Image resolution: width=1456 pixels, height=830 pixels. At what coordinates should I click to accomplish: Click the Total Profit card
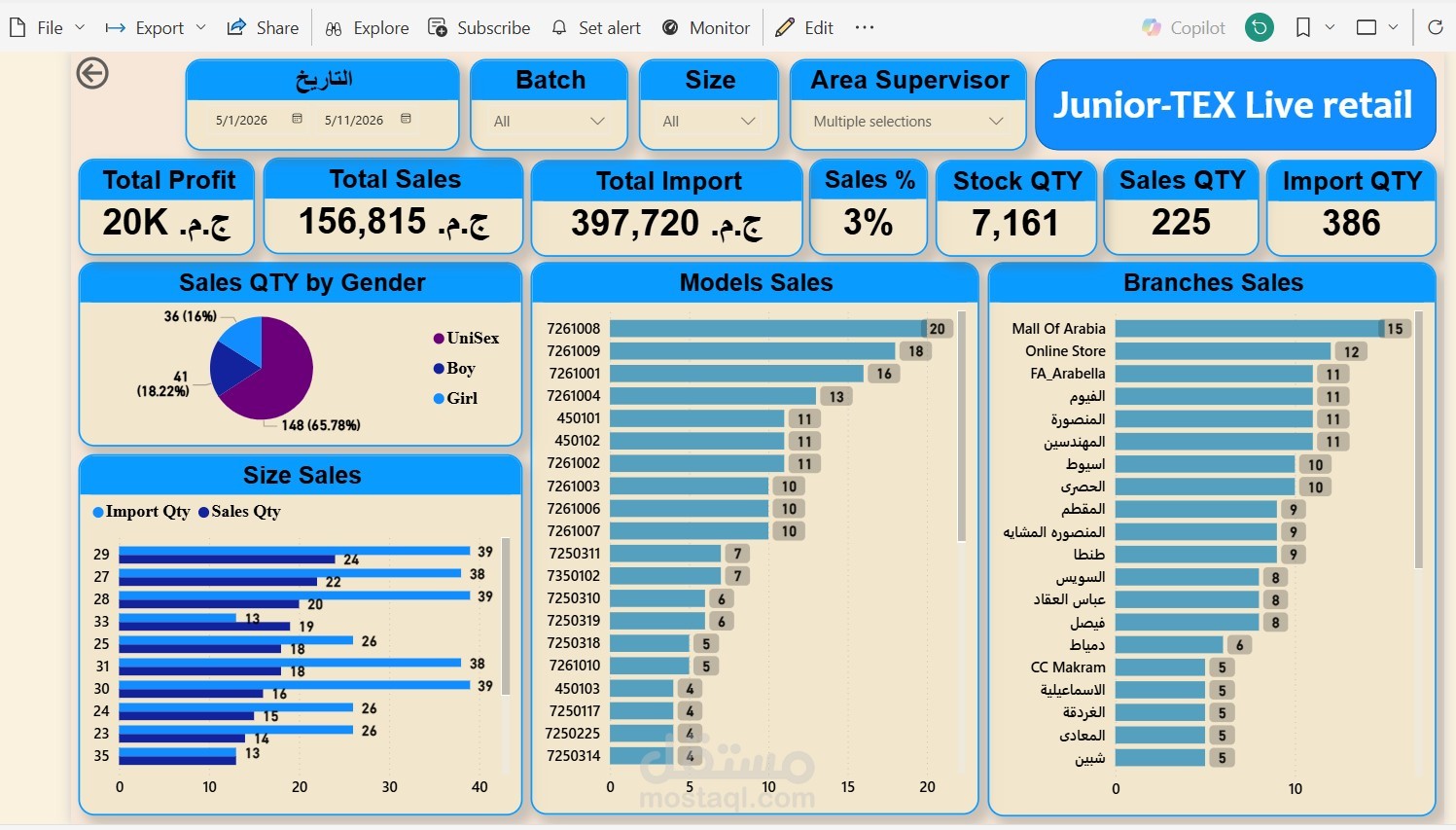point(166,207)
